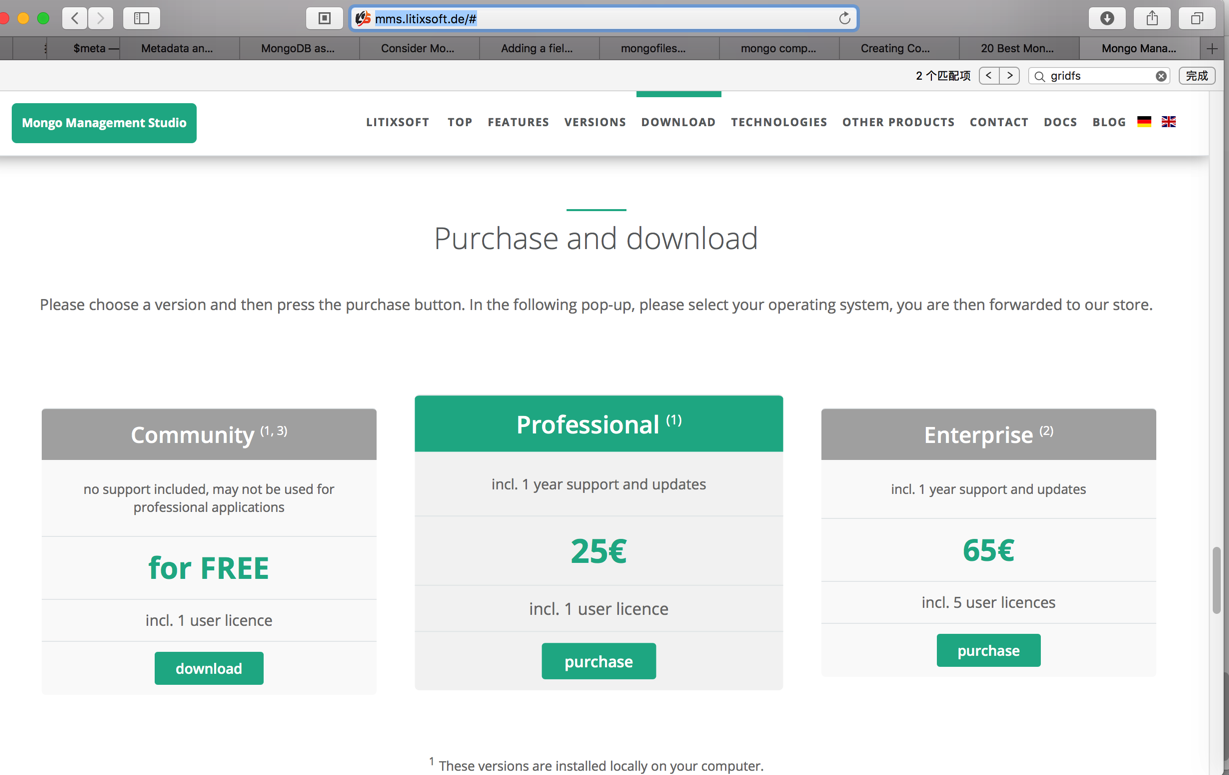The image size is (1229, 775).
Task: Download the free Community version
Action: point(209,668)
